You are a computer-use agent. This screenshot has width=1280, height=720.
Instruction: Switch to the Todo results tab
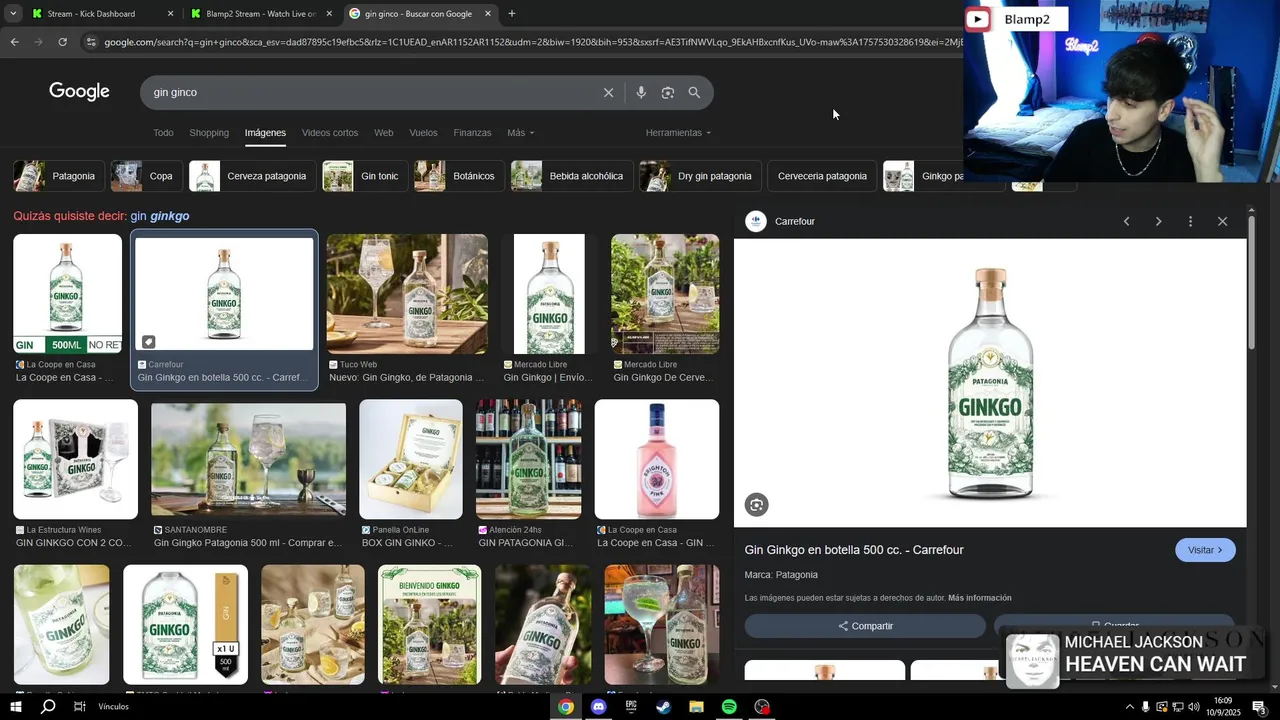(x=163, y=133)
